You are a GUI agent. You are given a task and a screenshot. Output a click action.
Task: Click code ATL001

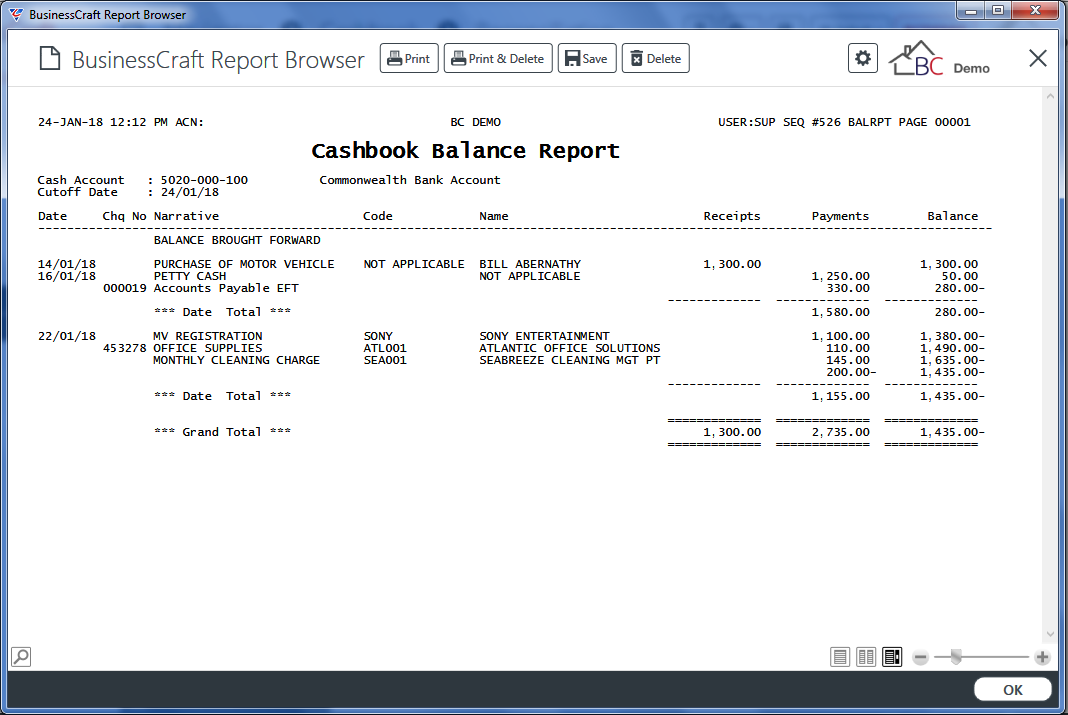(x=385, y=349)
